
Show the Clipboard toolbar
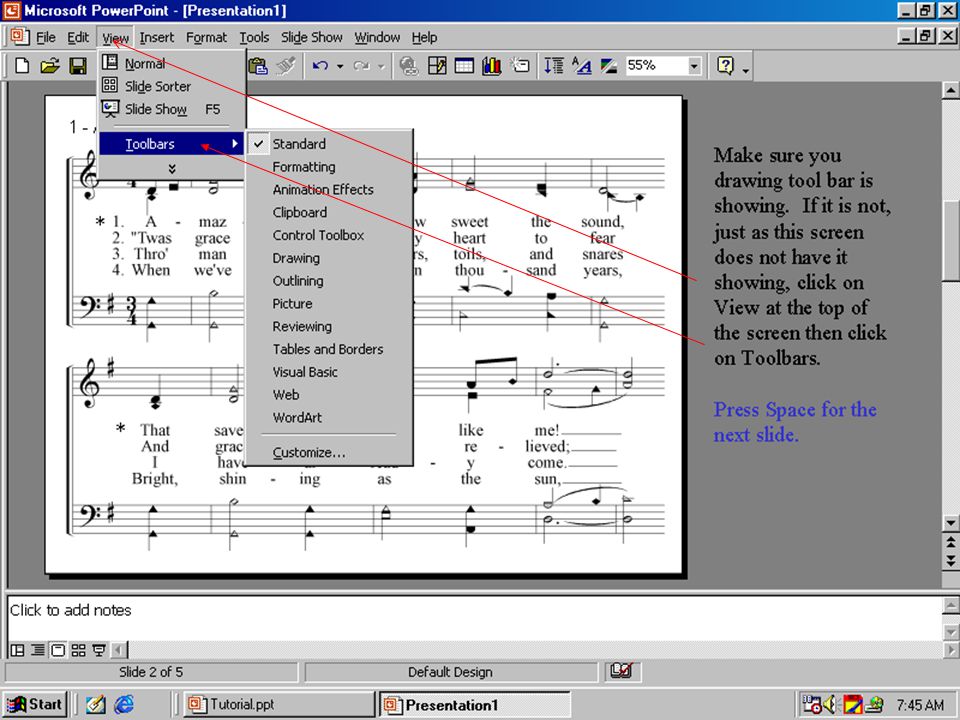pyautogui.click(x=329, y=212)
